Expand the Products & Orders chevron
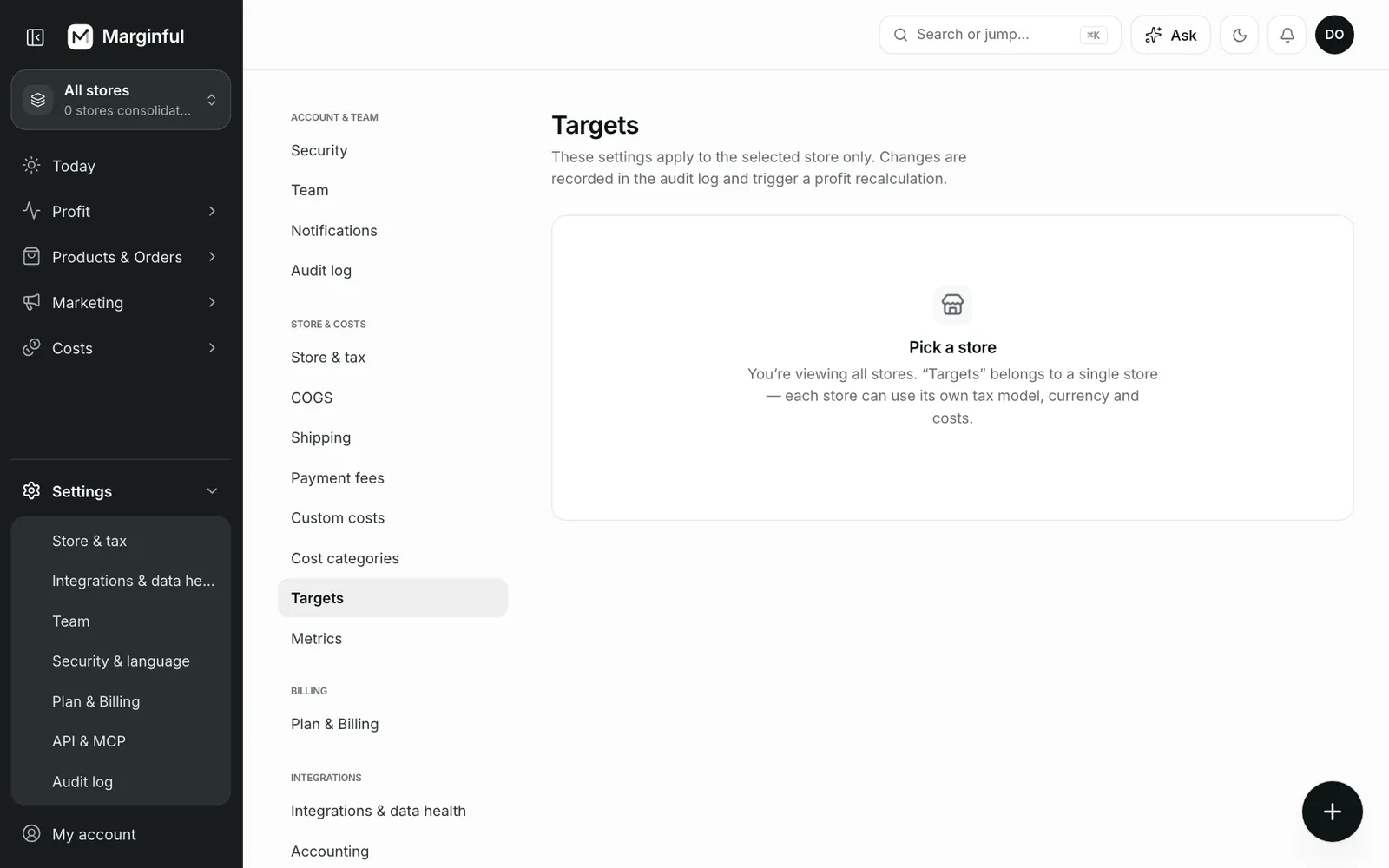This screenshot has height=868, width=1389. (212, 257)
